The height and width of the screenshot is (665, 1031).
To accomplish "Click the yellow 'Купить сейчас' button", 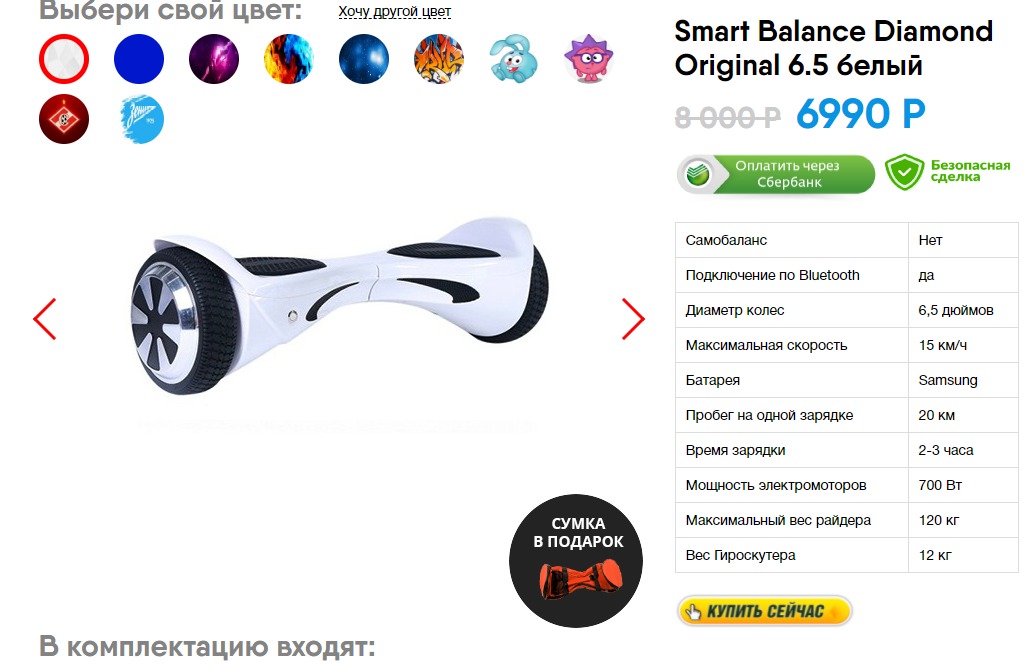I will [x=765, y=611].
